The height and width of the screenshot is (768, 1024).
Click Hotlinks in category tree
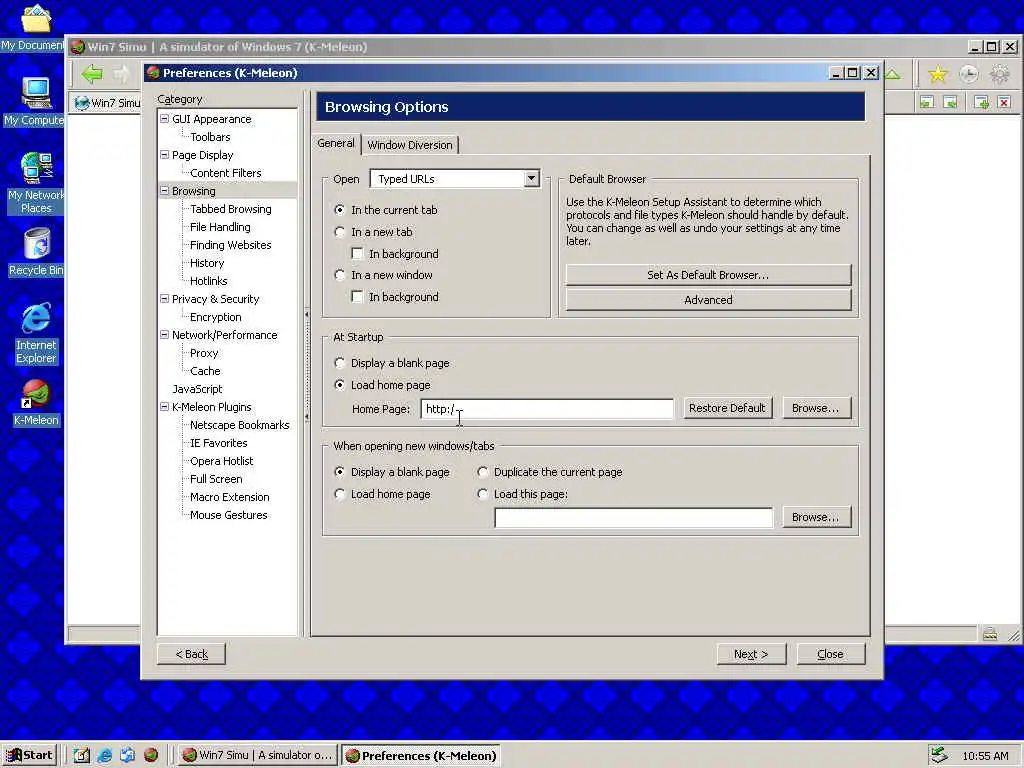coord(208,281)
